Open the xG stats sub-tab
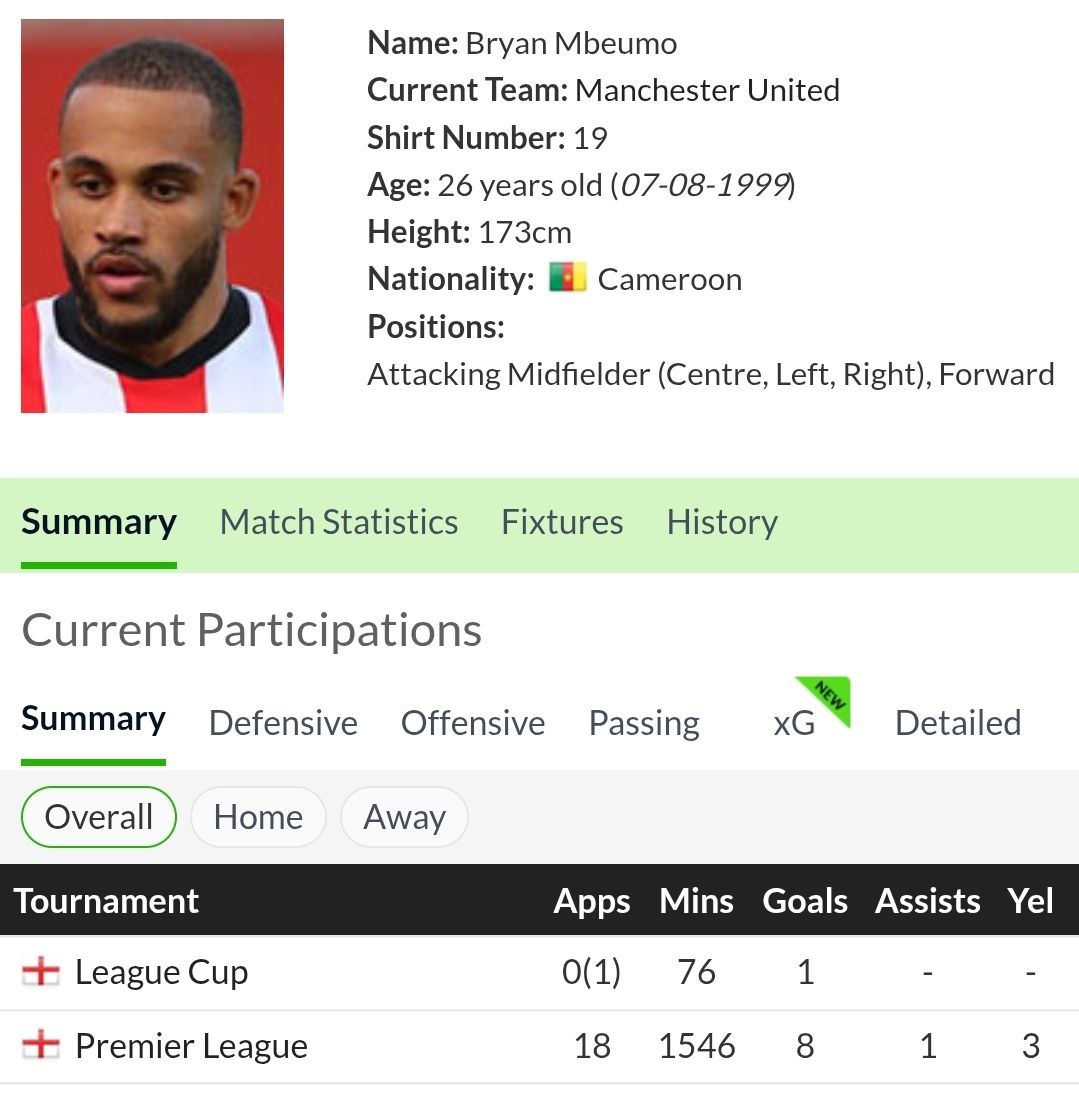Screen dimensions: 1079x1098 pos(794,724)
